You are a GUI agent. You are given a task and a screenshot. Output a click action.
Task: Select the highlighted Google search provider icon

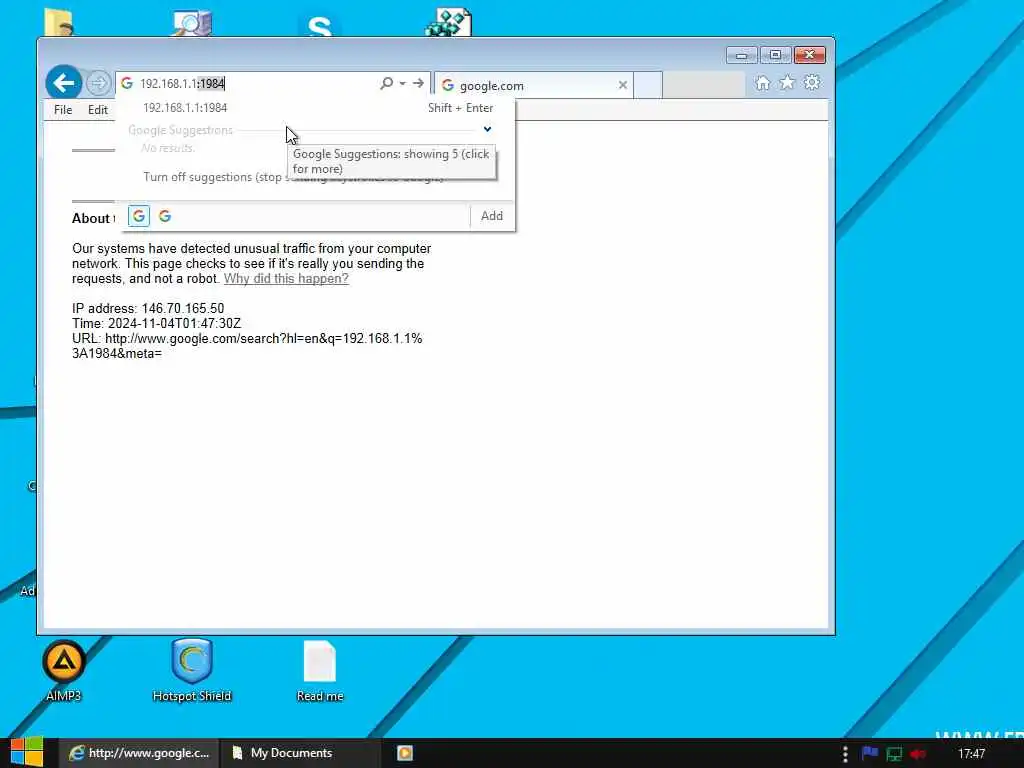138,216
